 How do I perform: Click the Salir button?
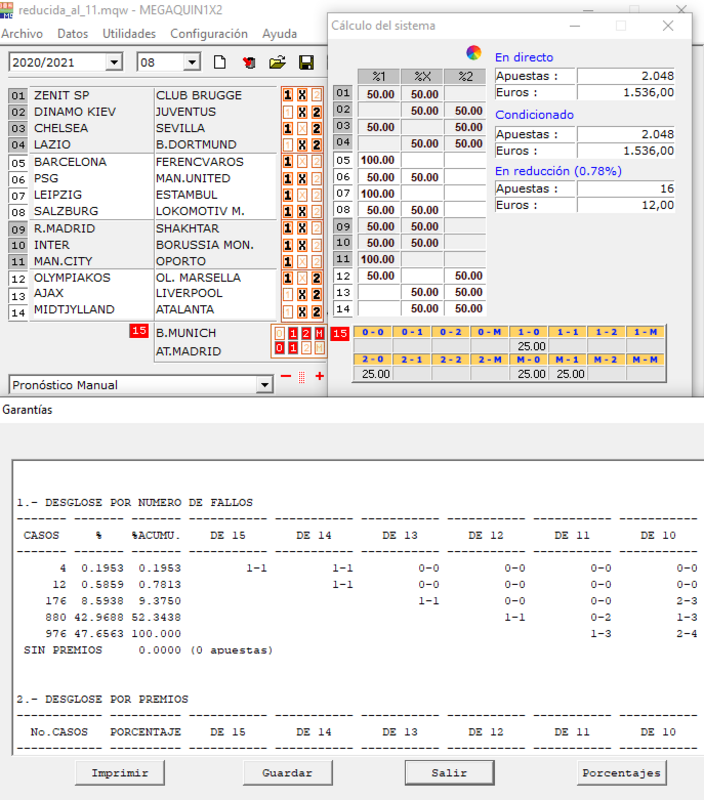(x=449, y=773)
